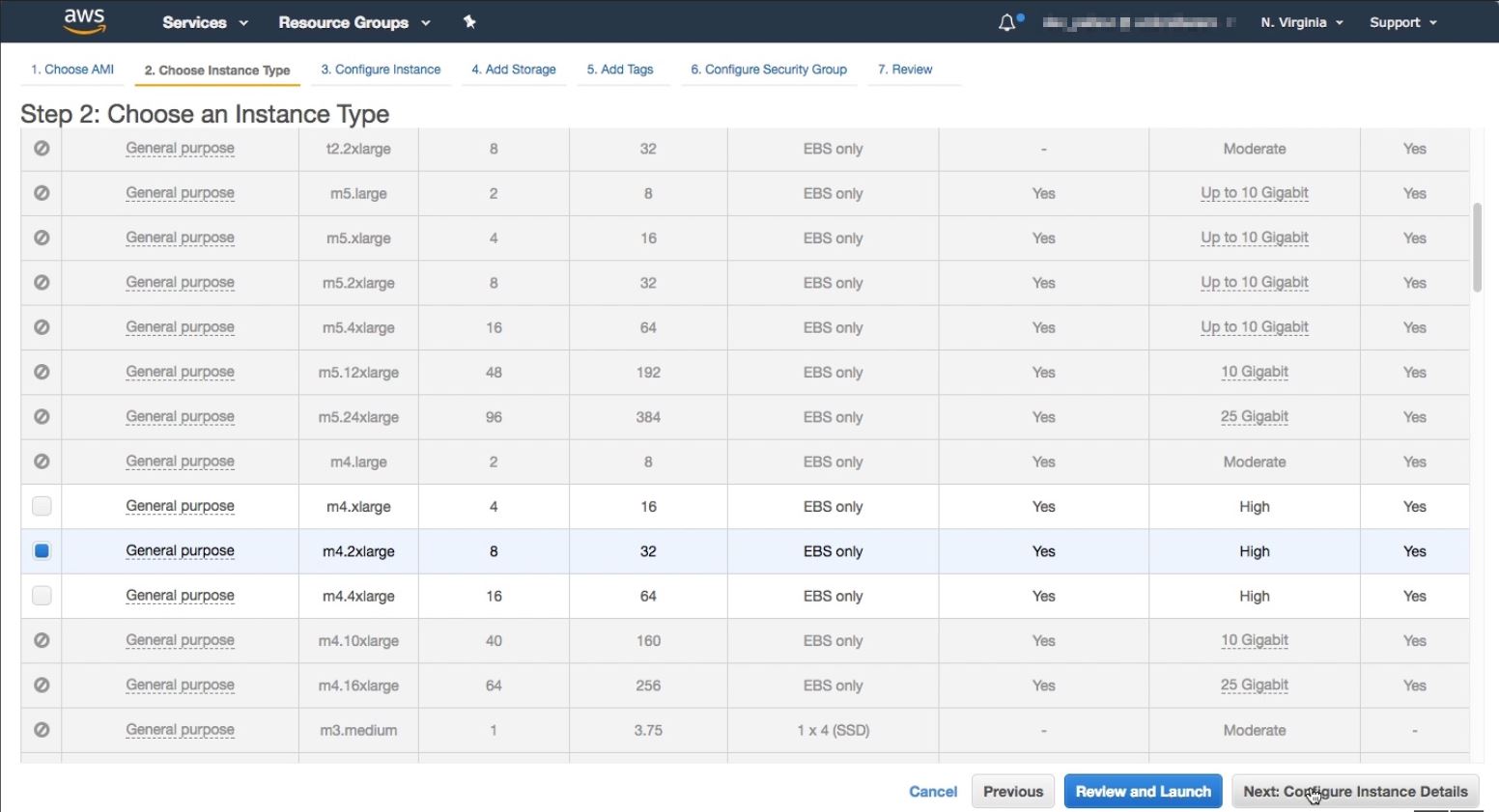Expand the Services dropdown menu

[205, 22]
